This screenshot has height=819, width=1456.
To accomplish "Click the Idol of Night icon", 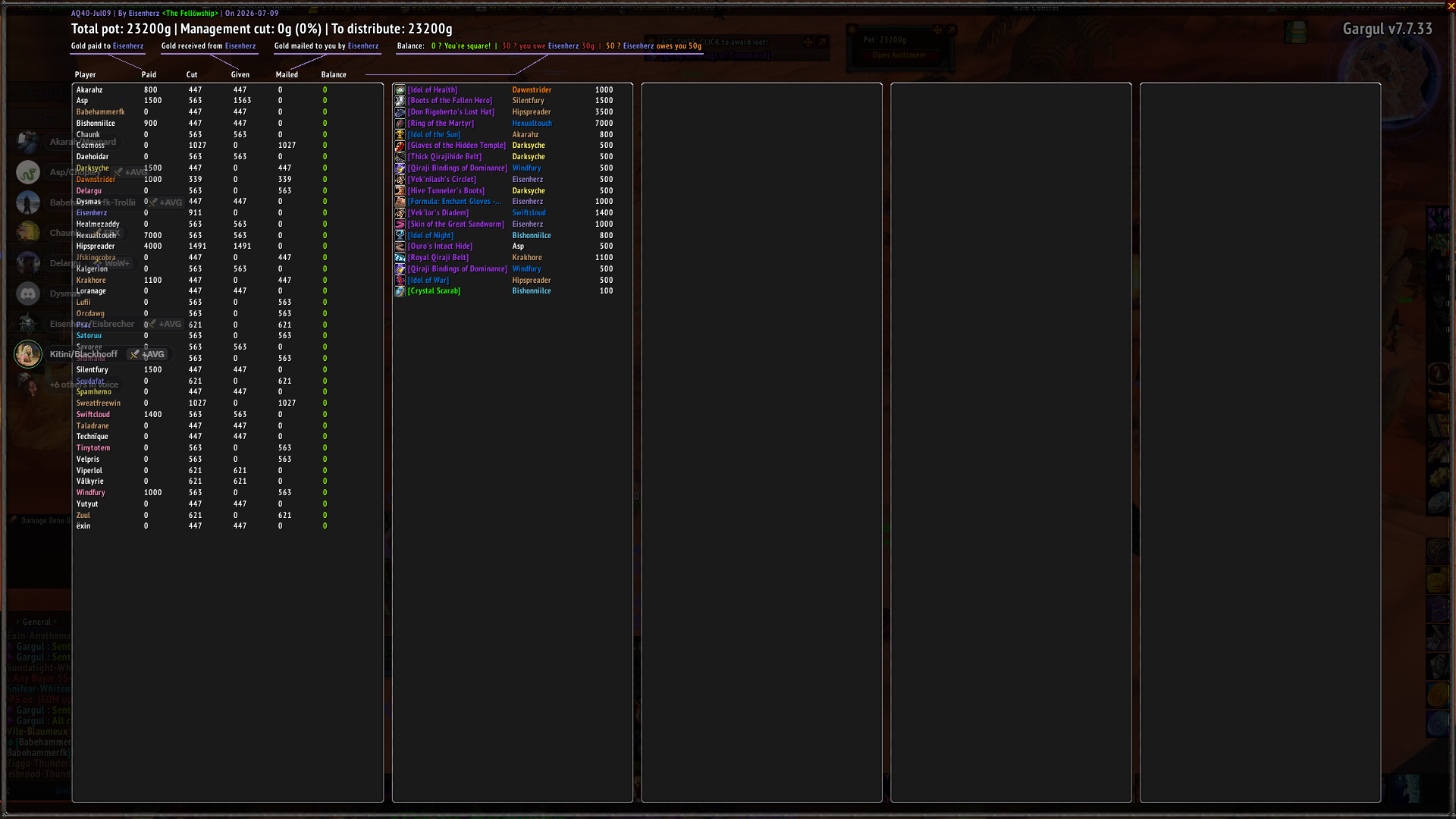I will (x=400, y=236).
